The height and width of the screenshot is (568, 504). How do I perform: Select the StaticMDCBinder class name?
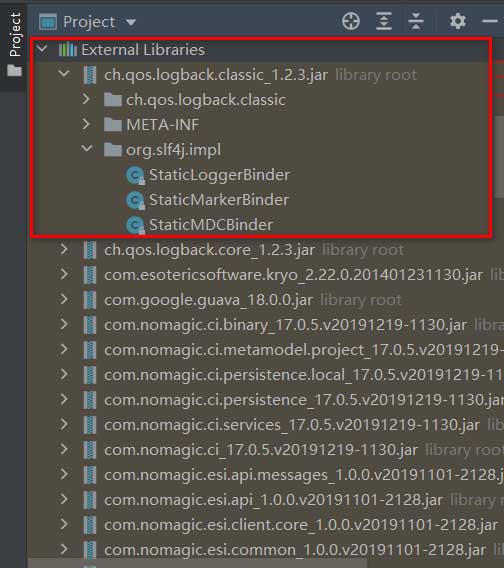point(211,225)
